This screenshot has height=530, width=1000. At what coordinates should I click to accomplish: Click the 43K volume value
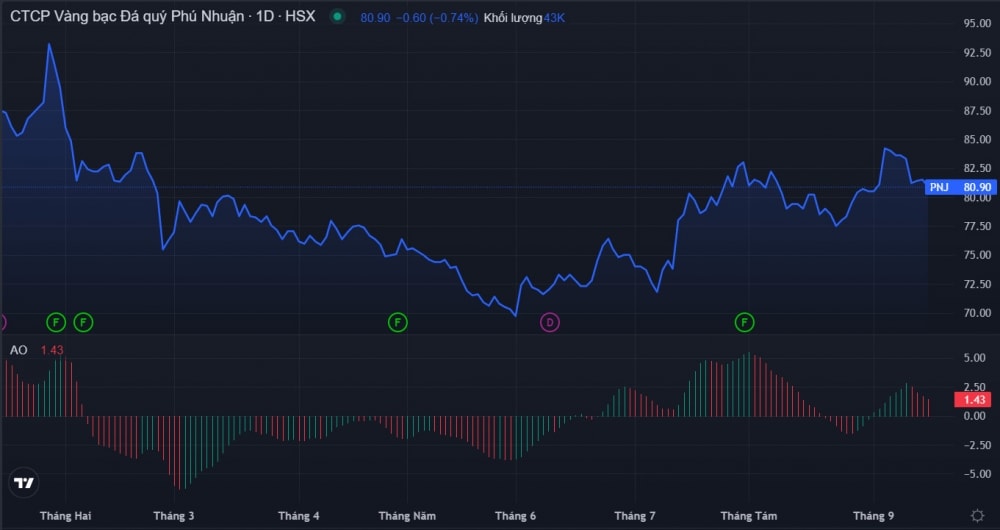pyautogui.click(x=554, y=18)
